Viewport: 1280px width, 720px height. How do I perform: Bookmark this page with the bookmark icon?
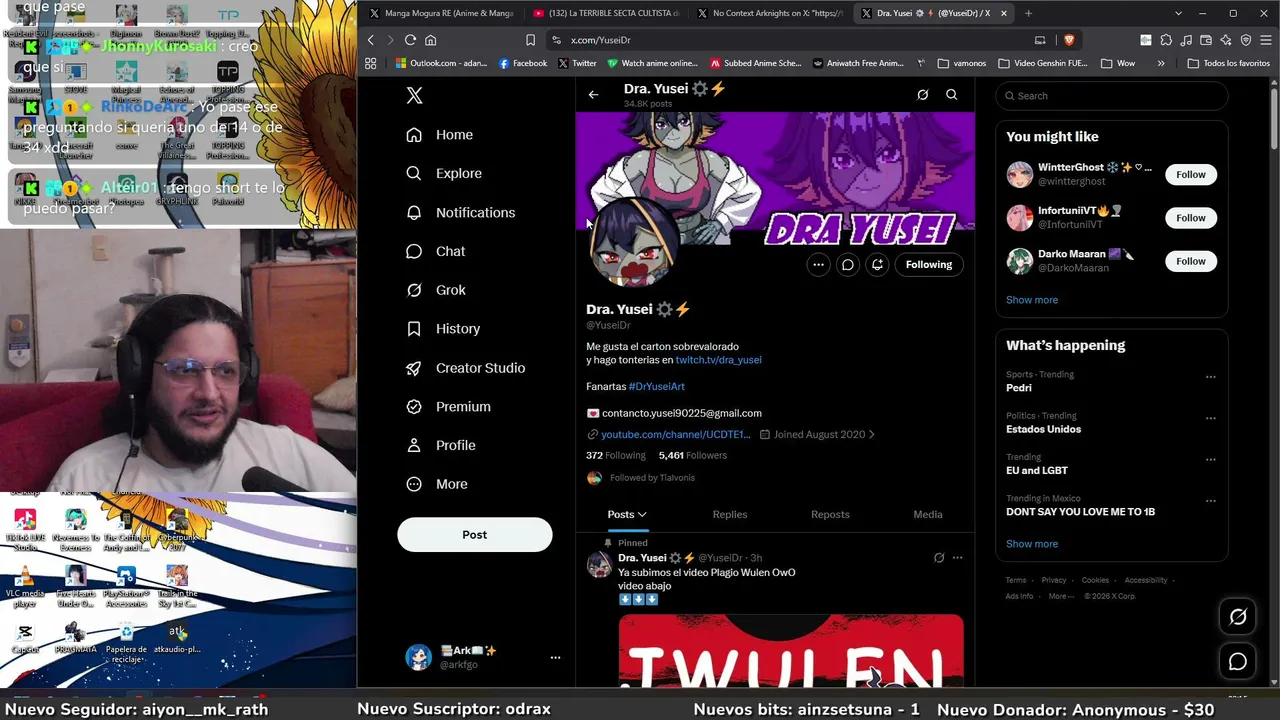tap(530, 40)
